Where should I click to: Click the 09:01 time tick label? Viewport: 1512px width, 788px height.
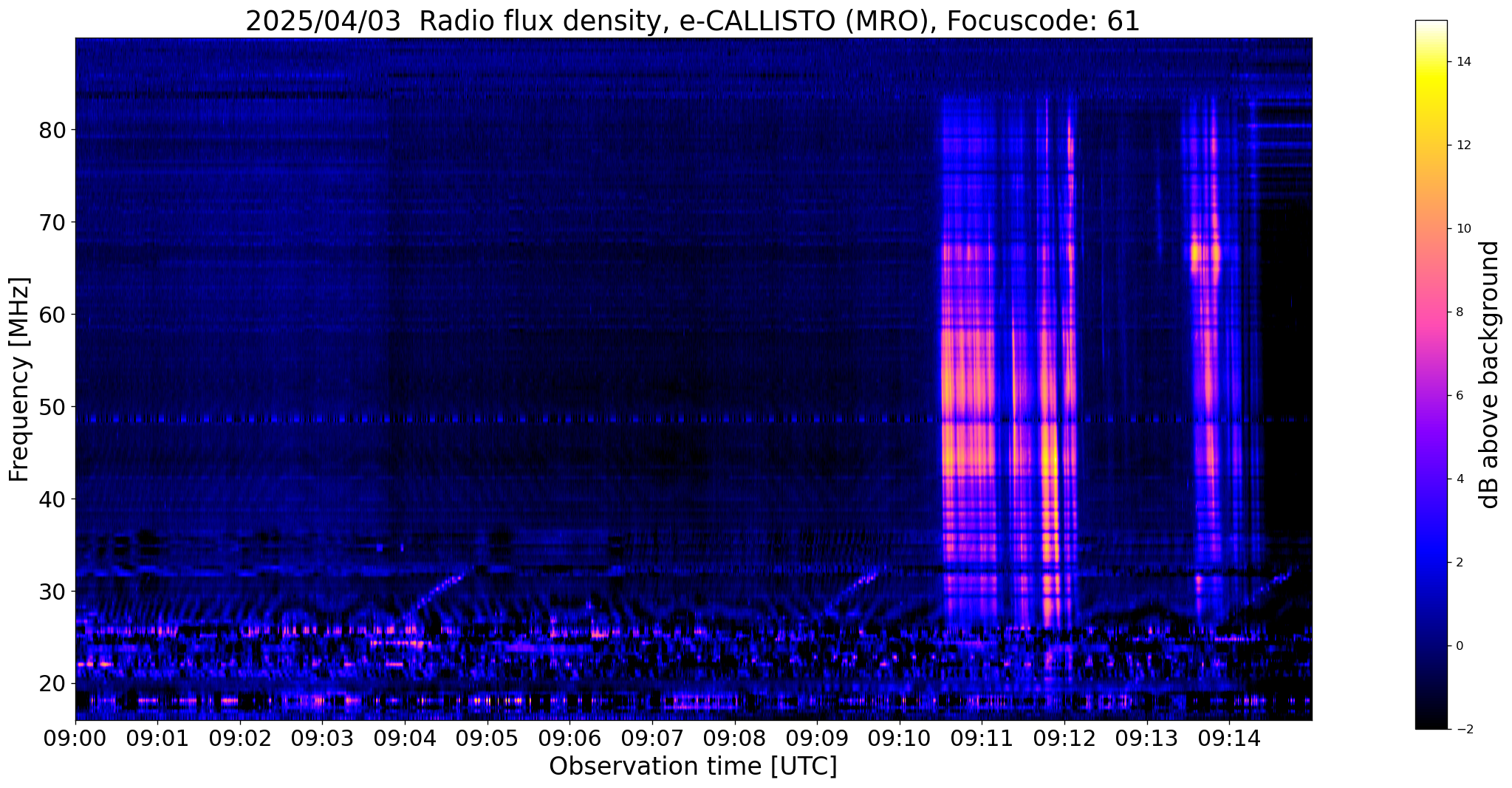coord(157,737)
